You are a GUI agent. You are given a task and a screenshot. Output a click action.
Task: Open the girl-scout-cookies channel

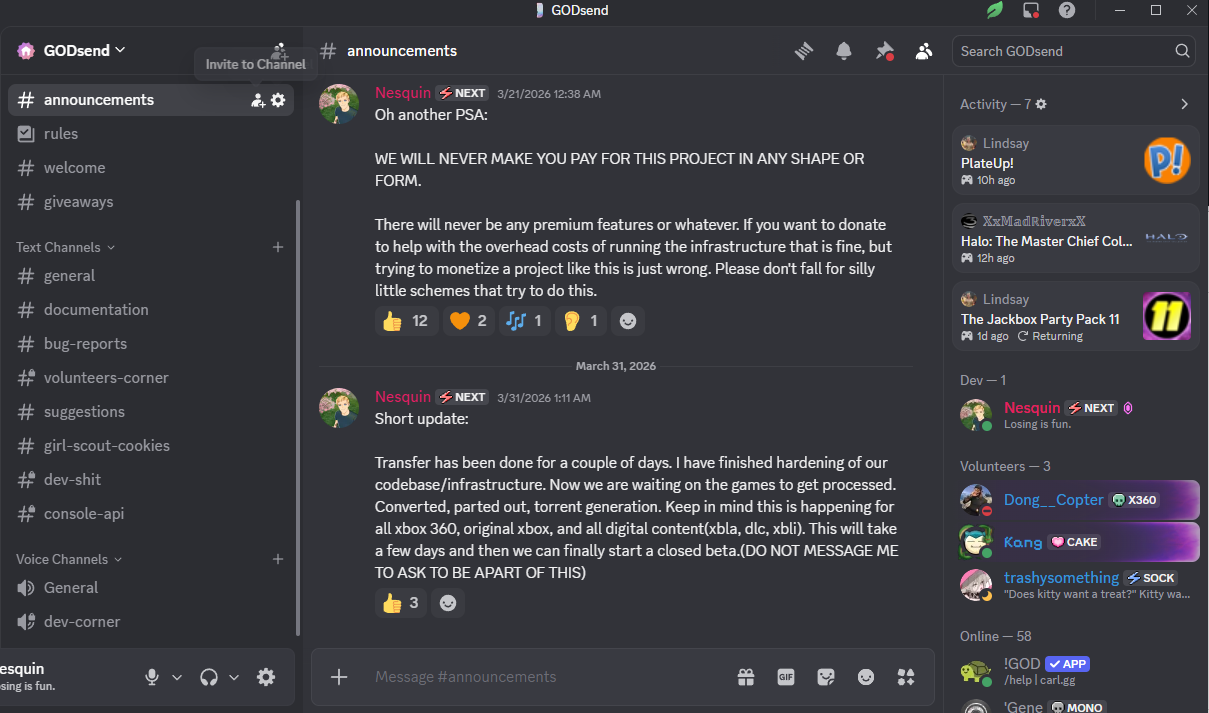[x=106, y=446]
